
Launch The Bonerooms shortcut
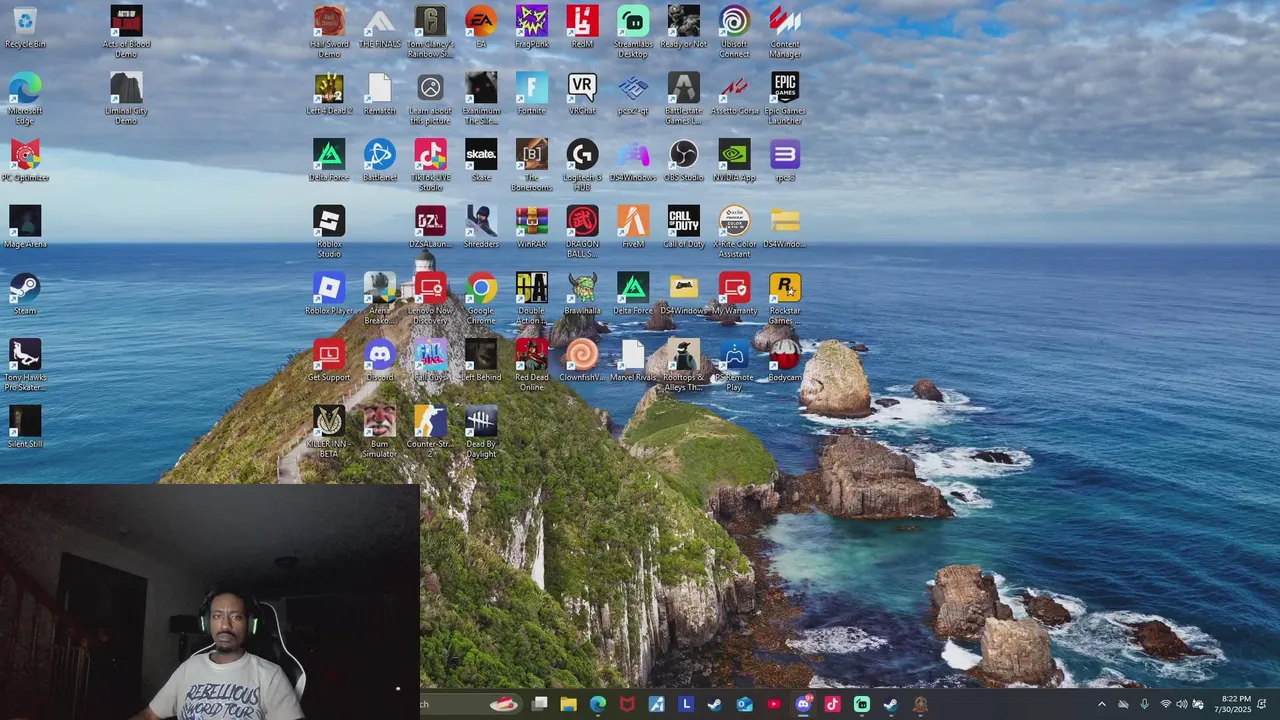[x=532, y=166]
